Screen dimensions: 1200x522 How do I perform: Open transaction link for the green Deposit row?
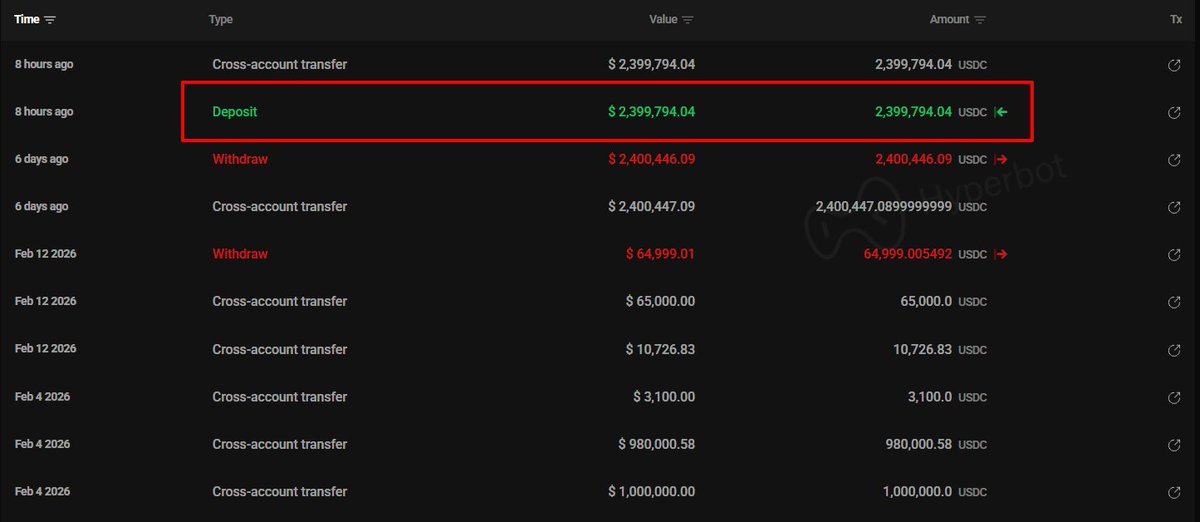point(1175,112)
